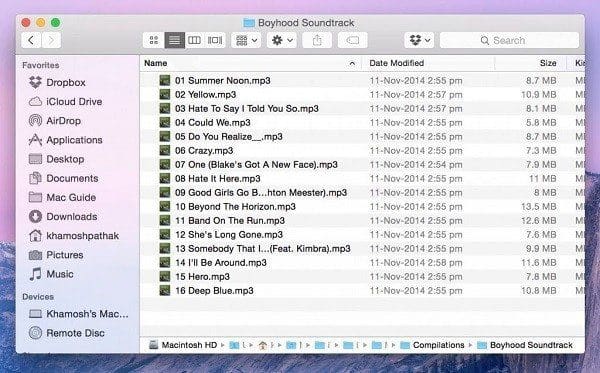Switch to icon view
This screenshot has height=373, width=600.
154,40
